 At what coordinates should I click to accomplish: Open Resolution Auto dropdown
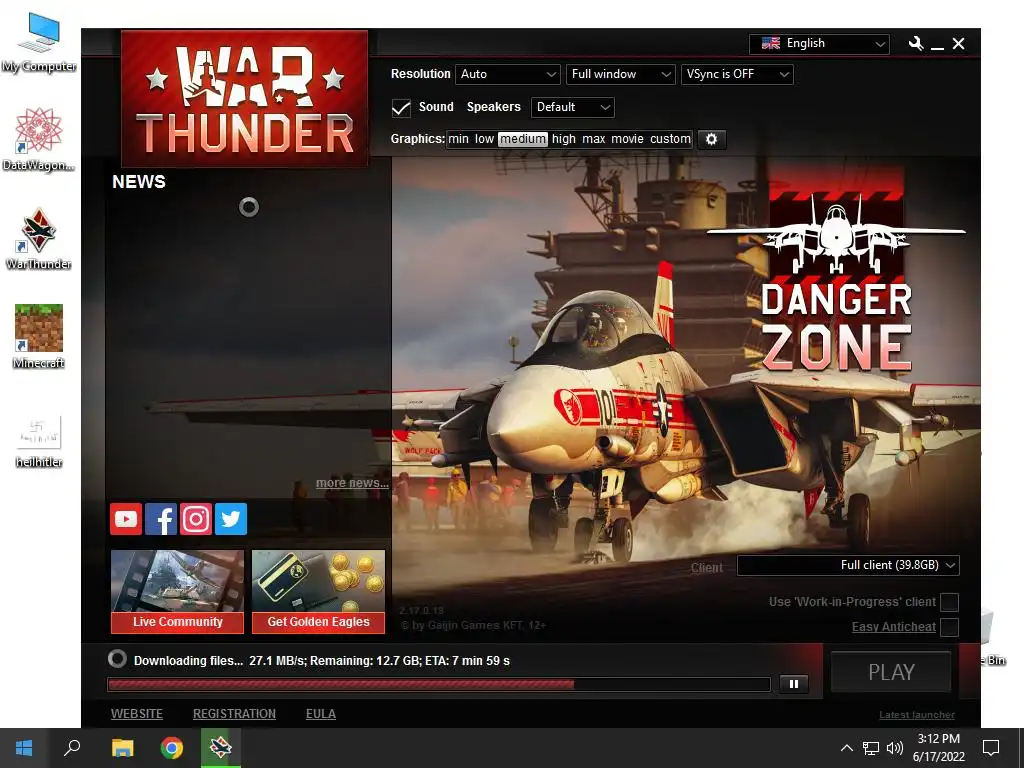pyautogui.click(x=508, y=74)
